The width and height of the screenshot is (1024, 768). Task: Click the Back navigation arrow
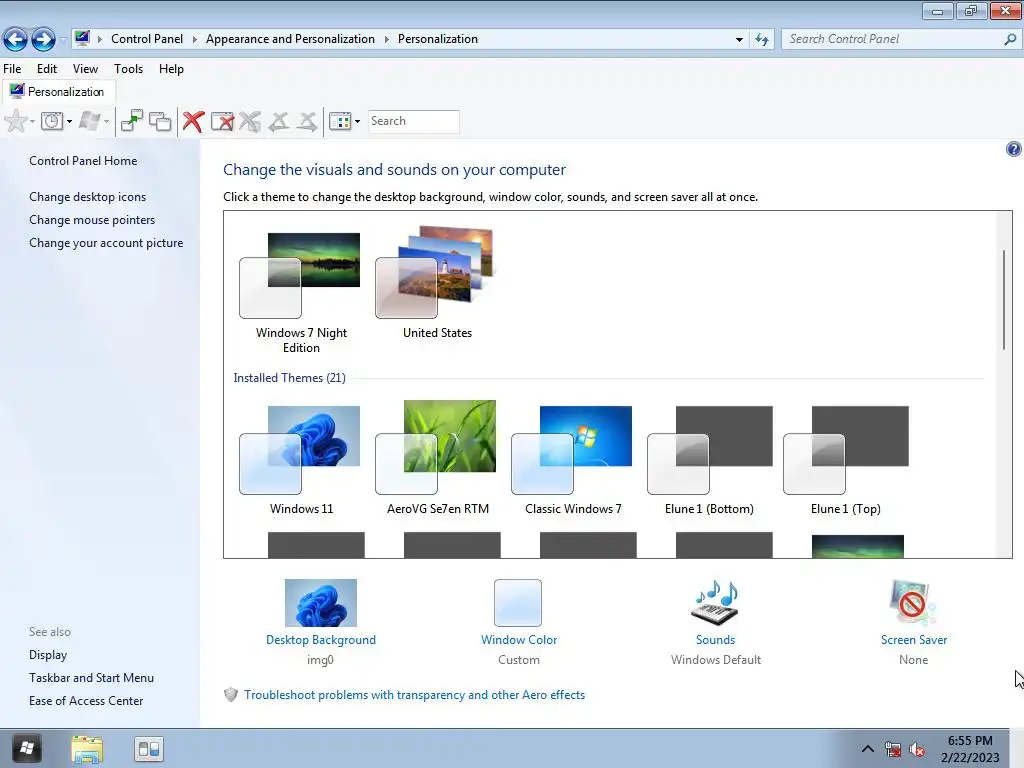(x=15, y=39)
